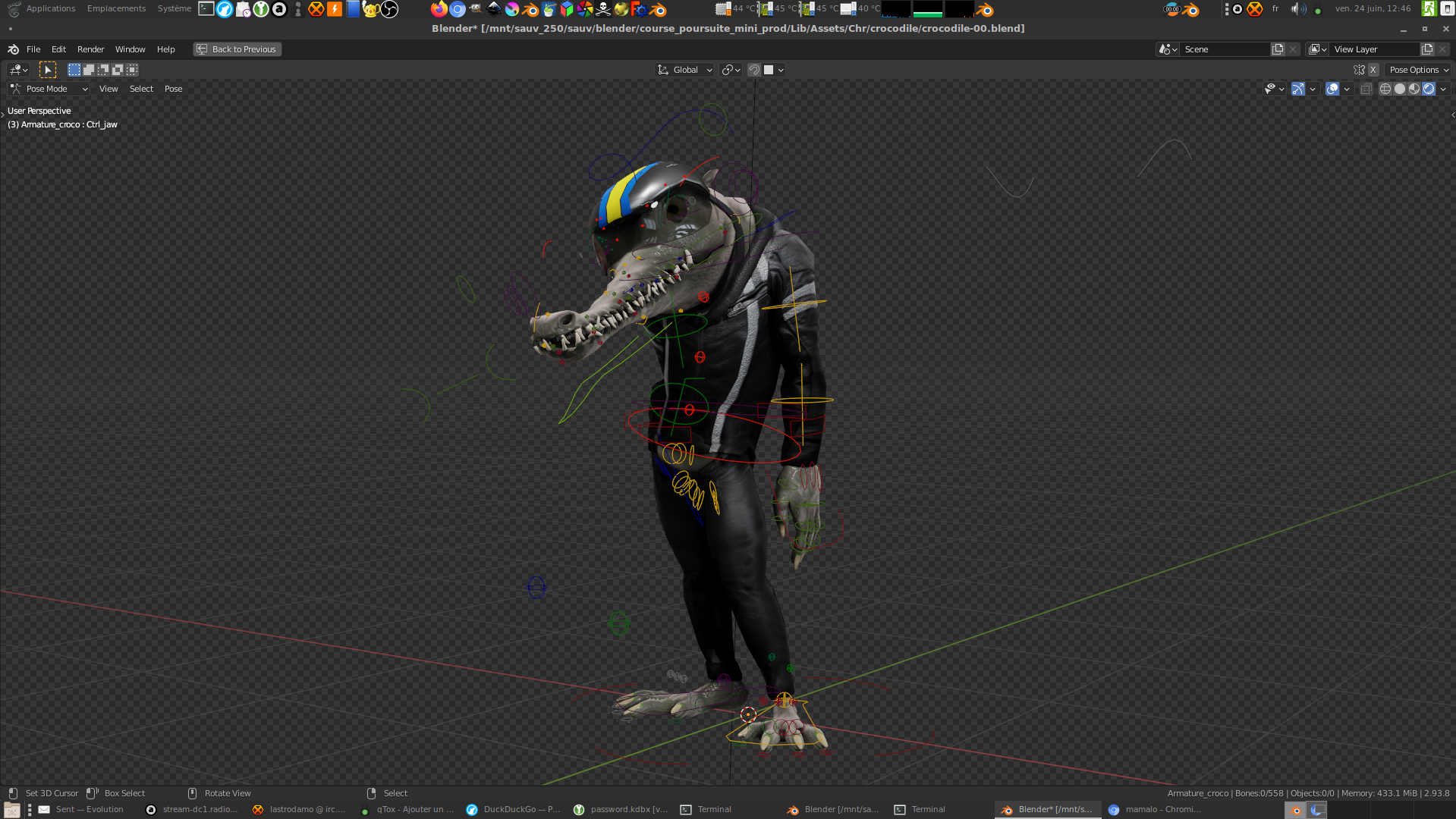Open the Edit menu

tap(58, 49)
